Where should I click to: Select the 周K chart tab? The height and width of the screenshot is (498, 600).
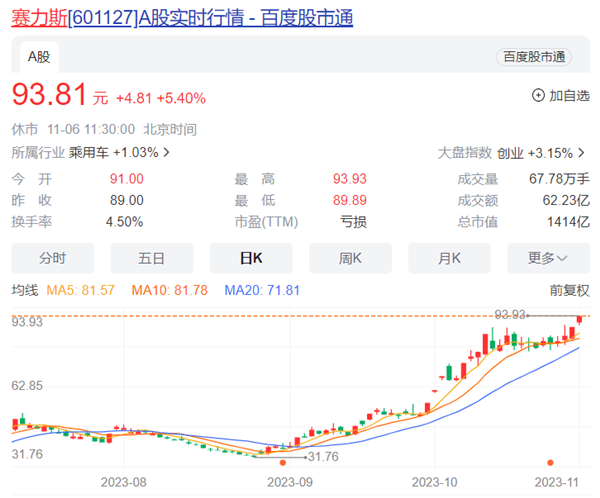pos(350,258)
